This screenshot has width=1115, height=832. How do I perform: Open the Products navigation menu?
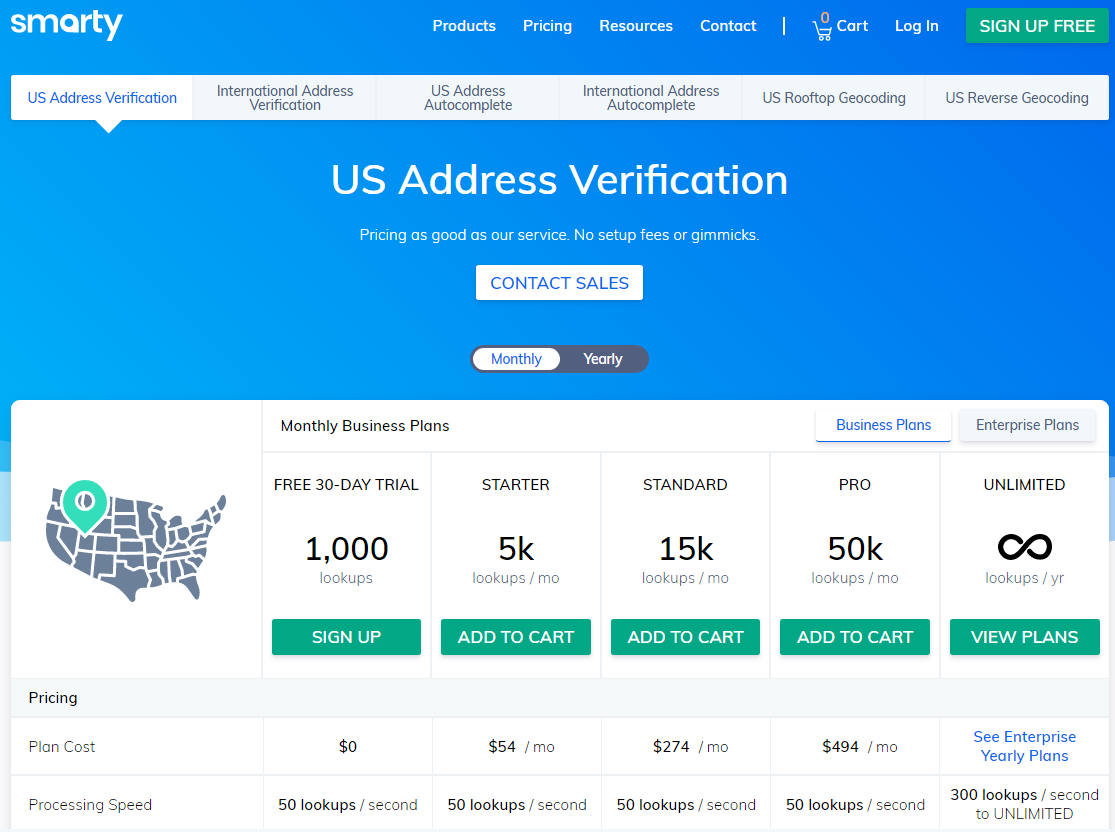click(464, 26)
